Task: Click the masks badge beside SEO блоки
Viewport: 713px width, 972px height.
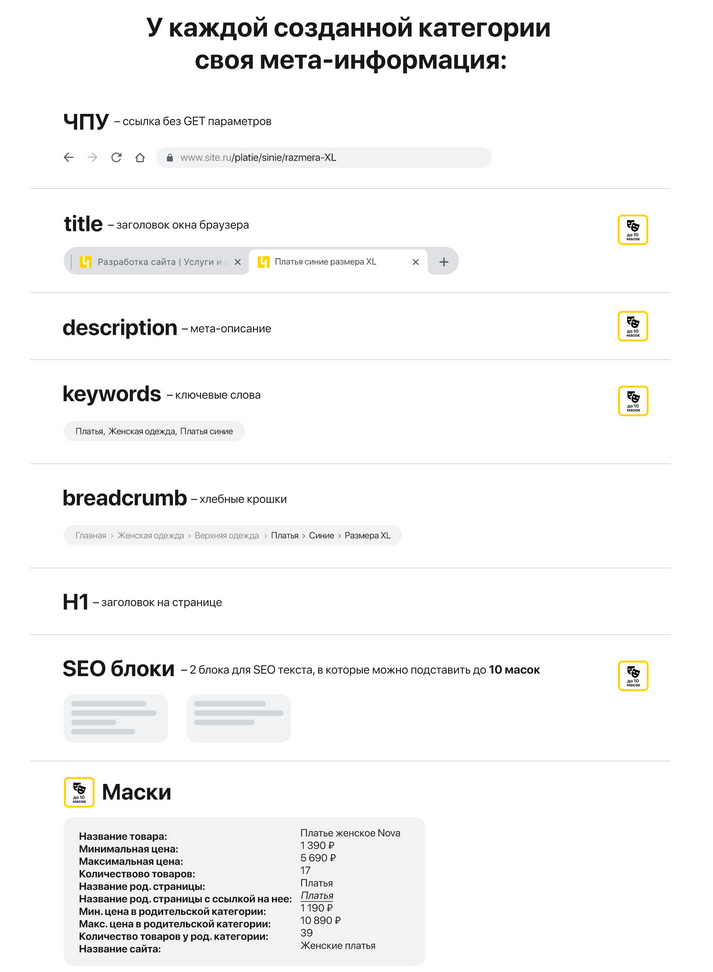Action: (632, 676)
